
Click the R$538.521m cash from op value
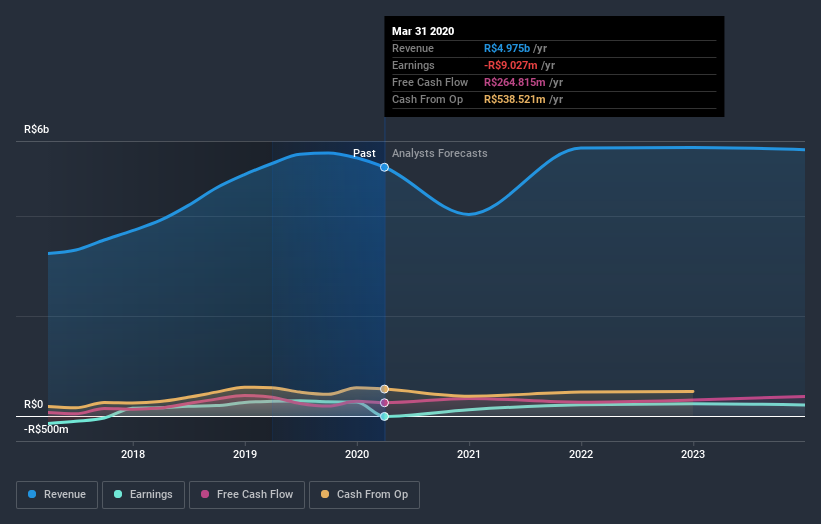(x=515, y=99)
